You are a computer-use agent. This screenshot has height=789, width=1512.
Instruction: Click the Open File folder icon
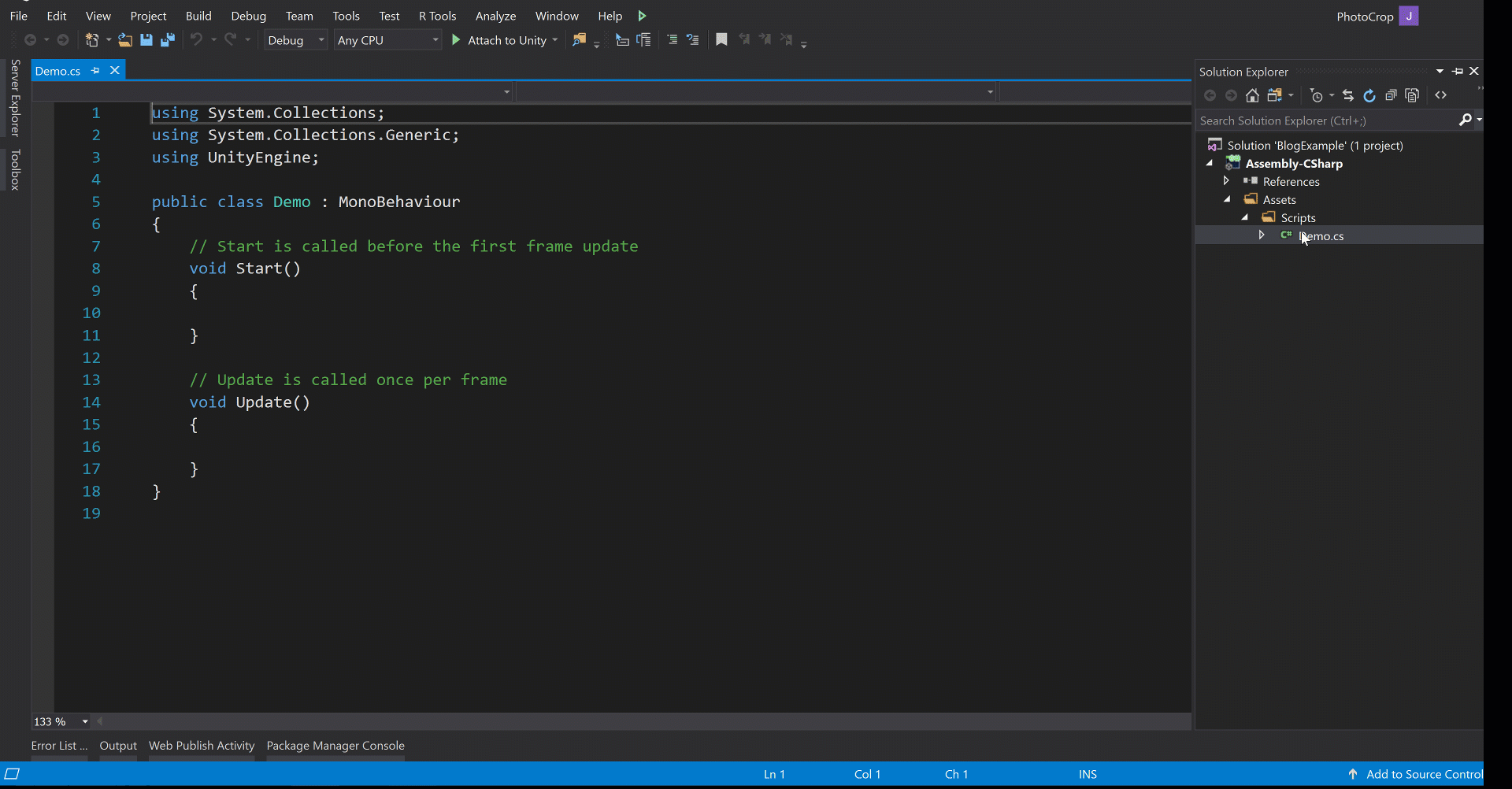point(125,40)
